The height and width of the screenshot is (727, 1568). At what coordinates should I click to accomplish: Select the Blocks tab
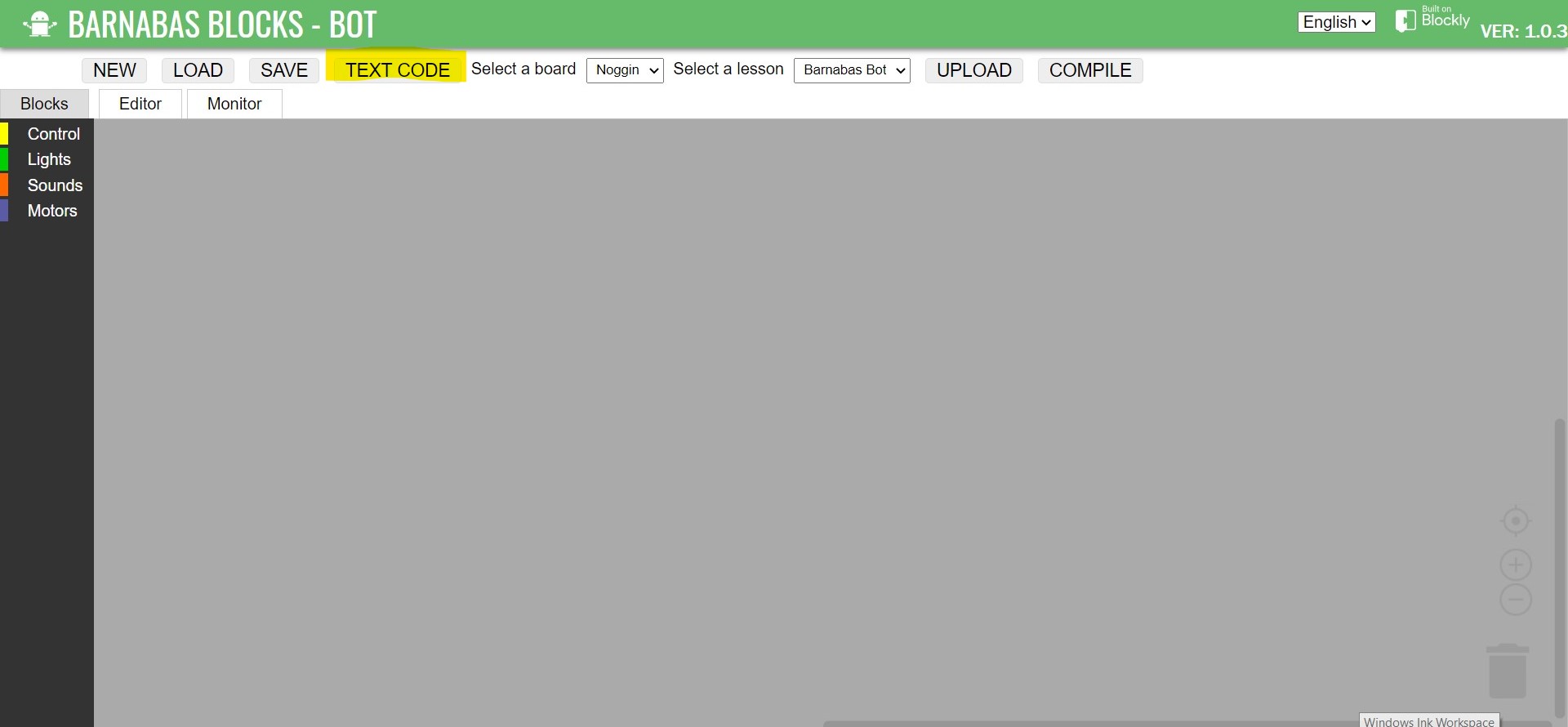(44, 104)
